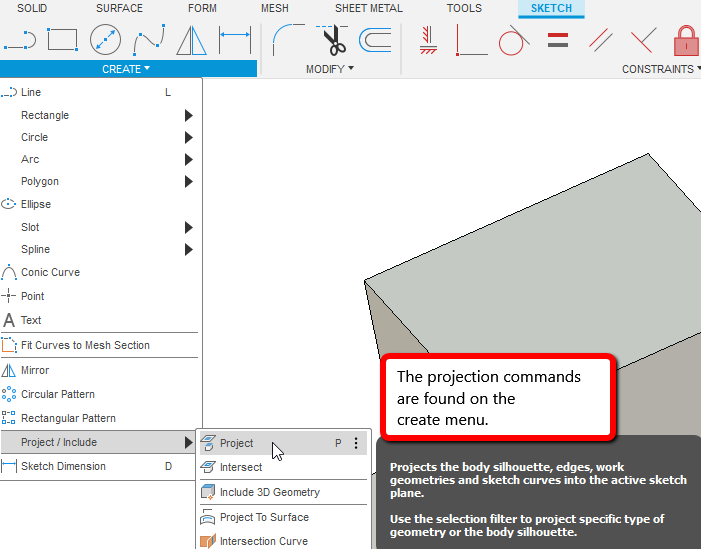Apply the Parallel constraint icon
Screen dimensions: 701x549
pyautogui.click(x=600, y=40)
